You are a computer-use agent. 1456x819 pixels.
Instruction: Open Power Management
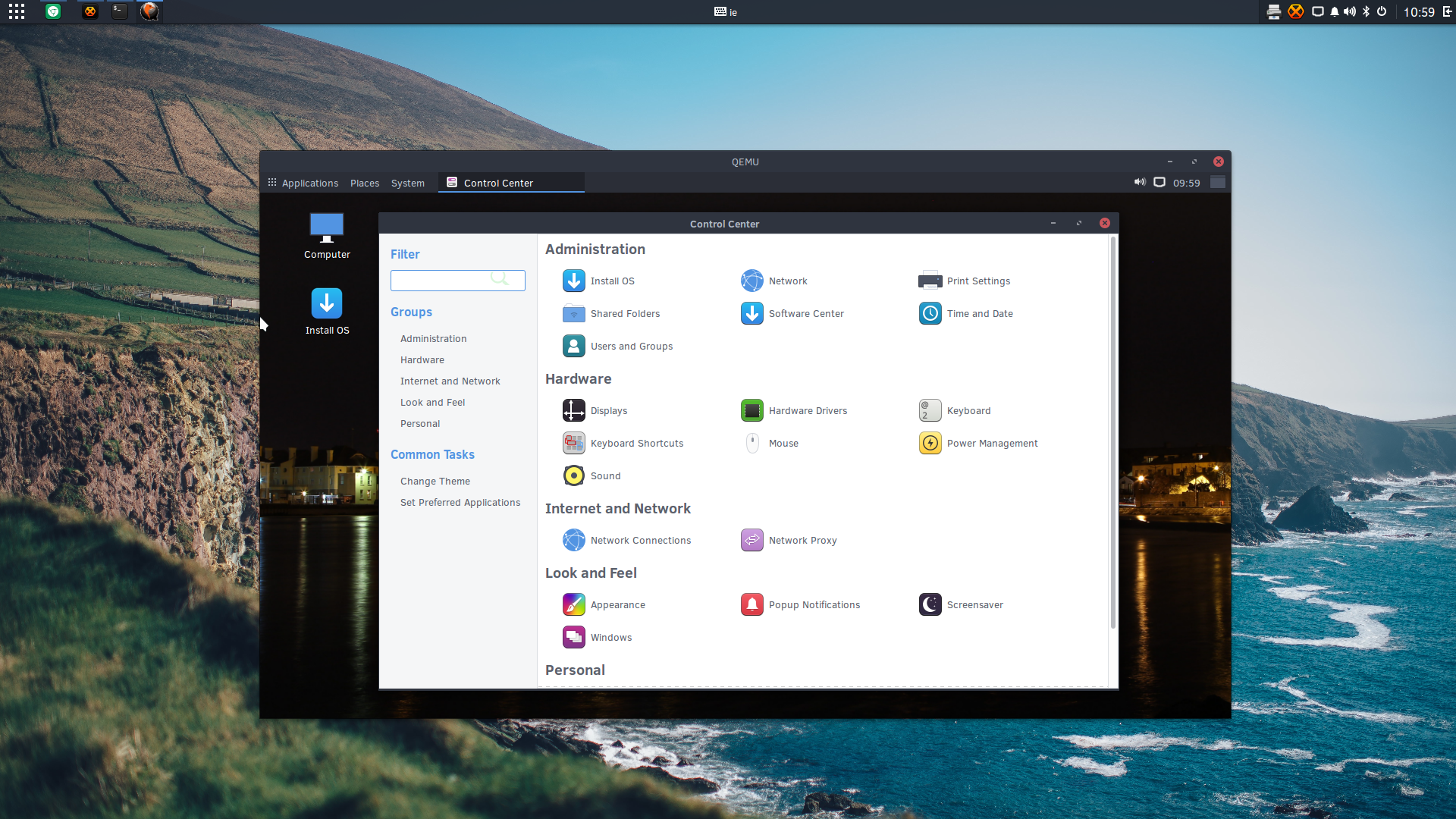977,443
